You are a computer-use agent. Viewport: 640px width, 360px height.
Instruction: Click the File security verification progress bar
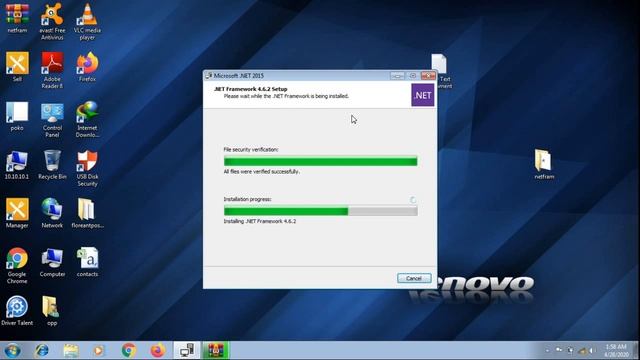320,162
